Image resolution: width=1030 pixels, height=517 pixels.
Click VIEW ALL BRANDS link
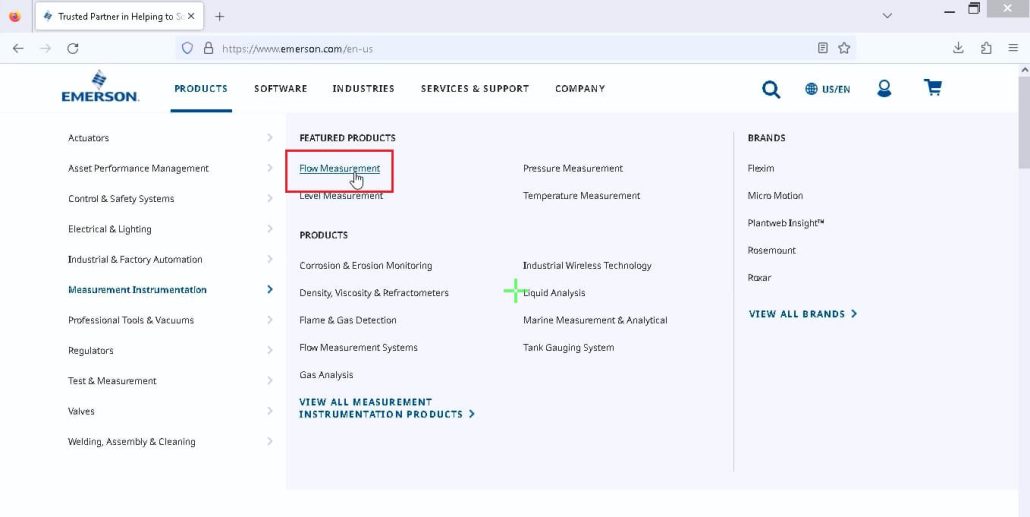click(x=803, y=314)
